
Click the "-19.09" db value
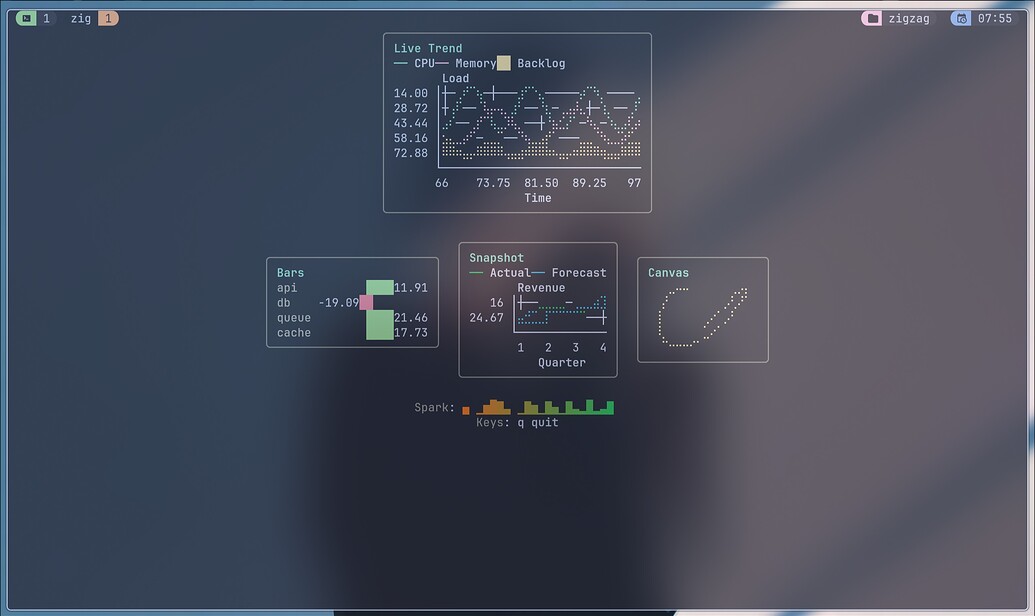tap(339, 303)
